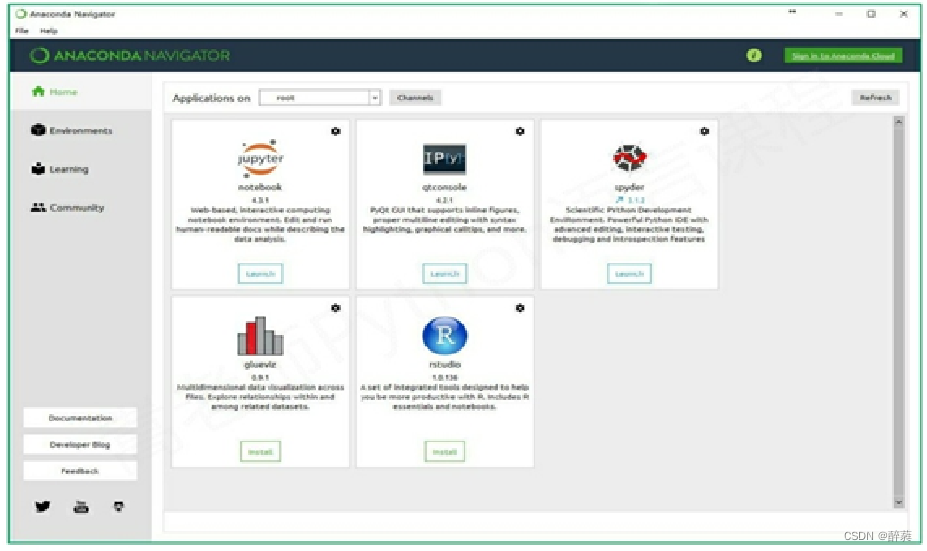
Task: Open the Documentation link button
Action: tap(80, 418)
